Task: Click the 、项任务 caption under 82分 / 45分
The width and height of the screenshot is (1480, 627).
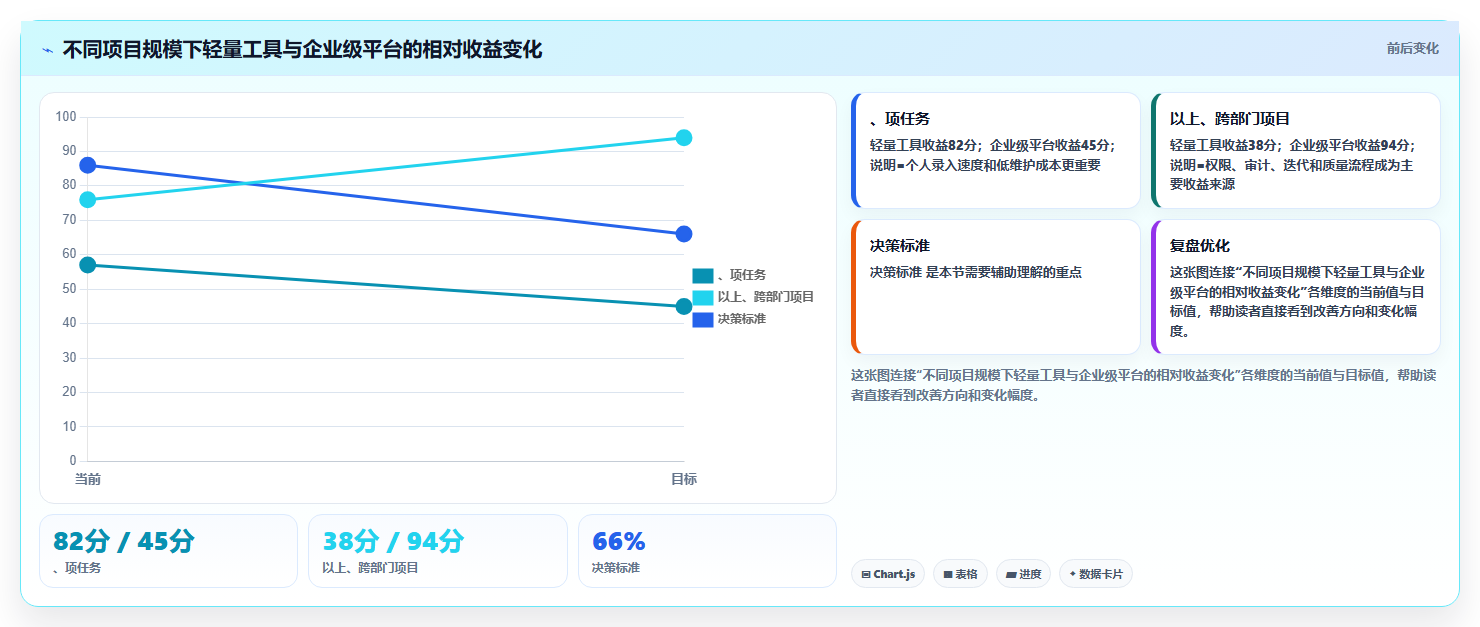Action: (x=77, y=568)
